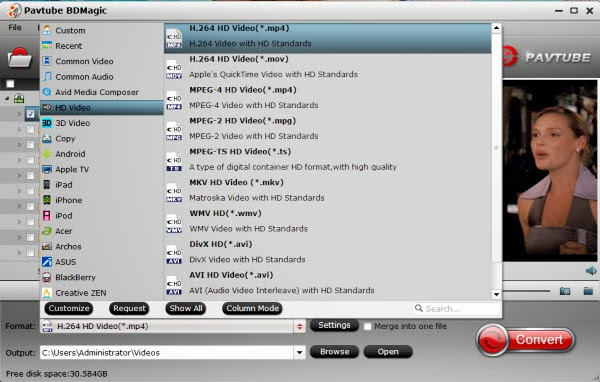Click the preview playback seek slider
Viewport: 600px width, 382px height.
point(527,291)
